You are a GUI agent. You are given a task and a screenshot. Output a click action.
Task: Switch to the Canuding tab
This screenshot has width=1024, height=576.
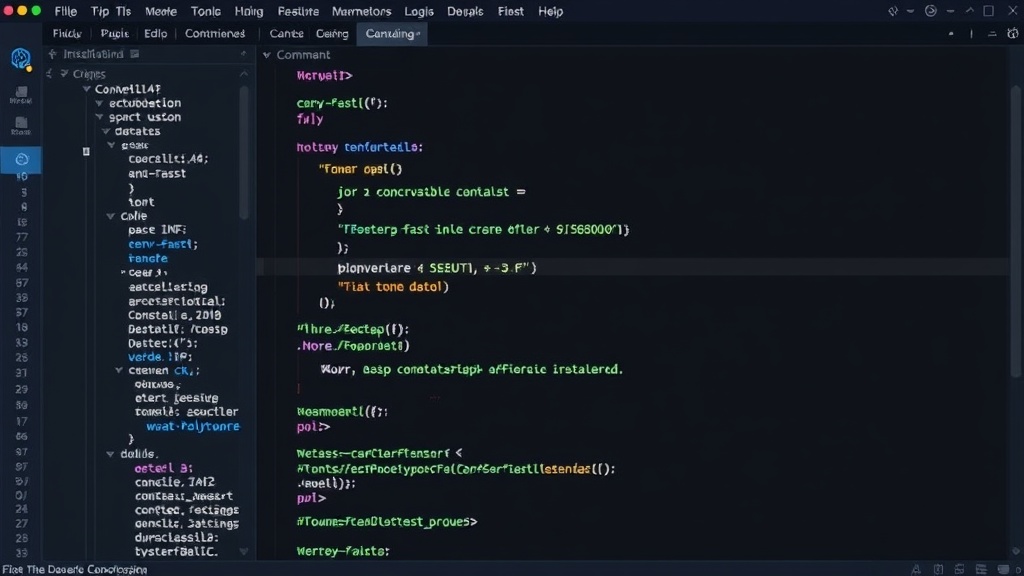pyautogui.click(x=392, y=34)
